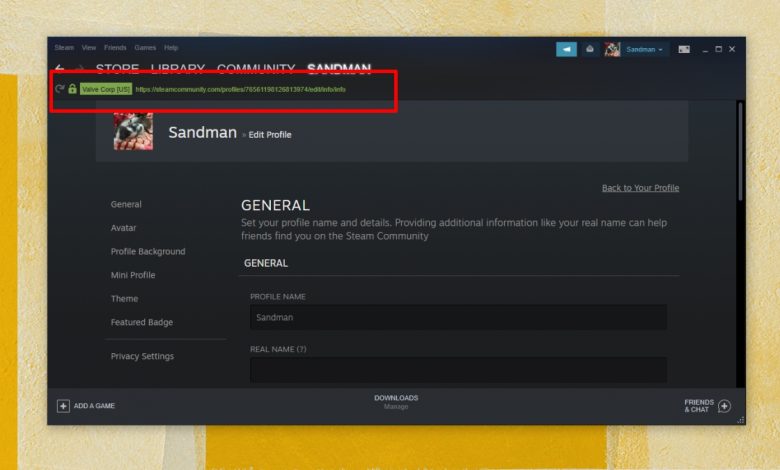Click the Profile Name input field
This screenshot has width=780, height=470.
[458, 317]
